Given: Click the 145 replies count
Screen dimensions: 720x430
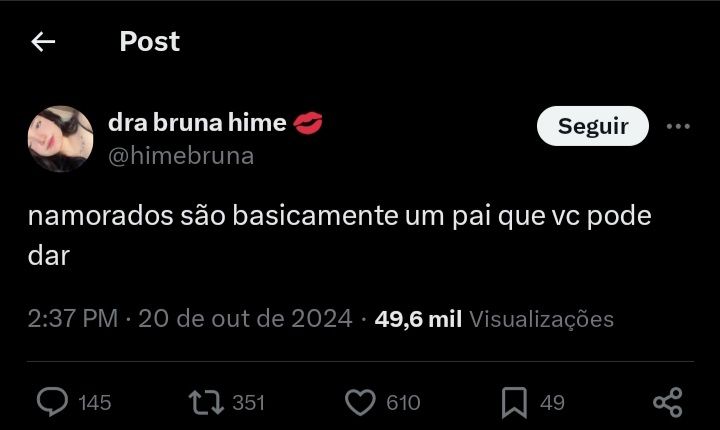Looking at the screenshot, I should tap(95, 403).
